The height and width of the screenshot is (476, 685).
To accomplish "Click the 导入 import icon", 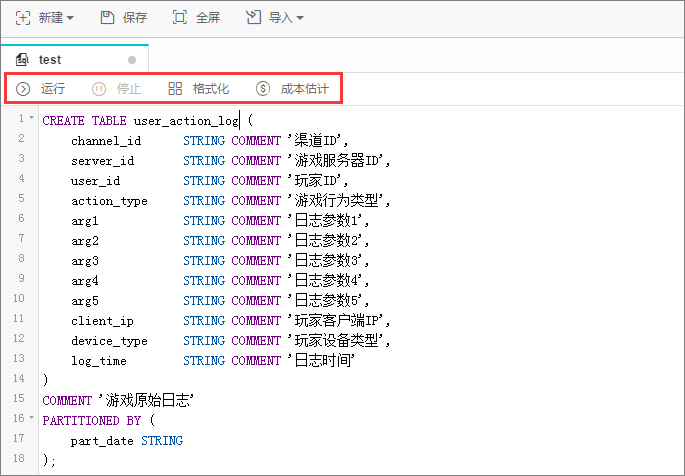I will pos(253,18).
